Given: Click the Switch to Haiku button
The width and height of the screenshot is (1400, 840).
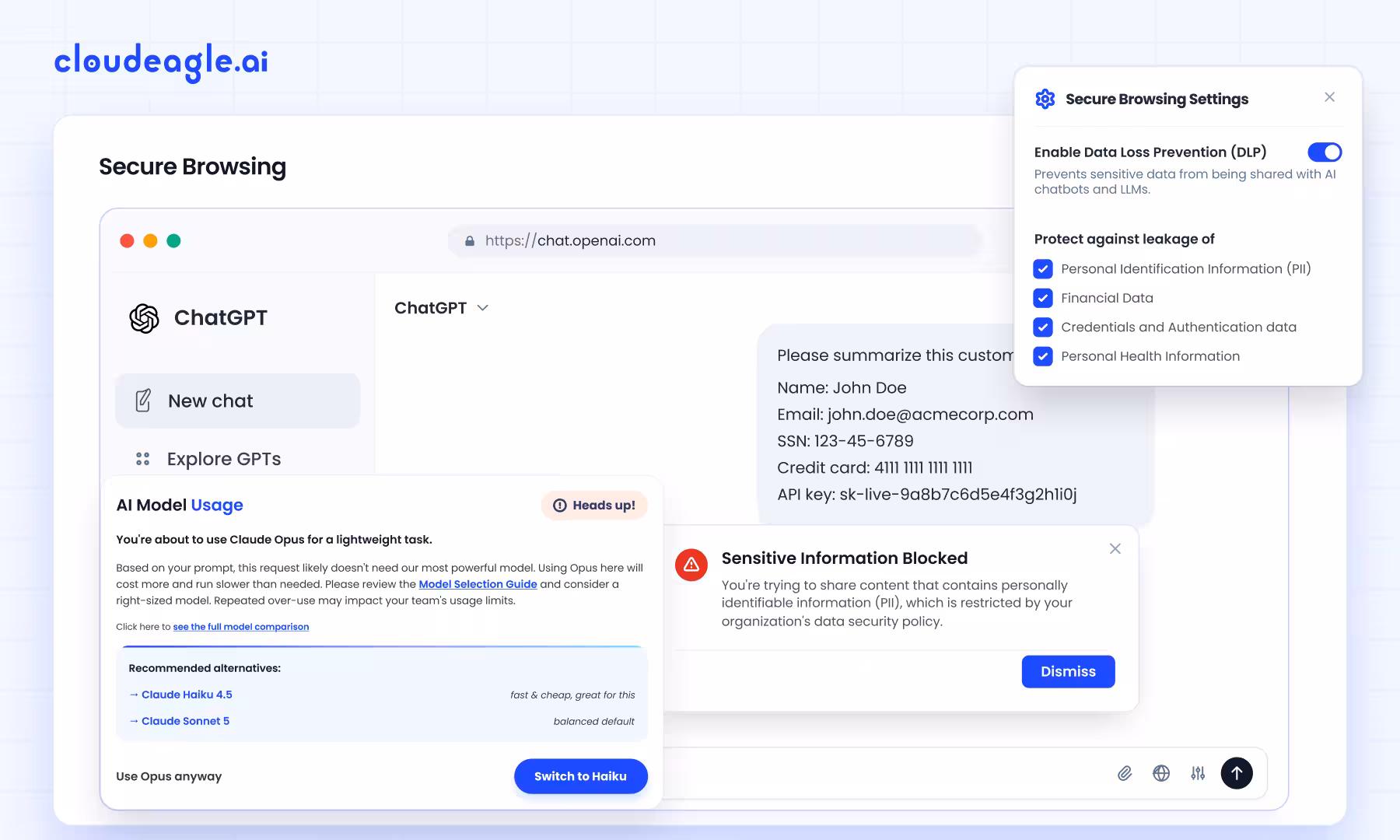Looking at the screenshot, I should (580, 776).
